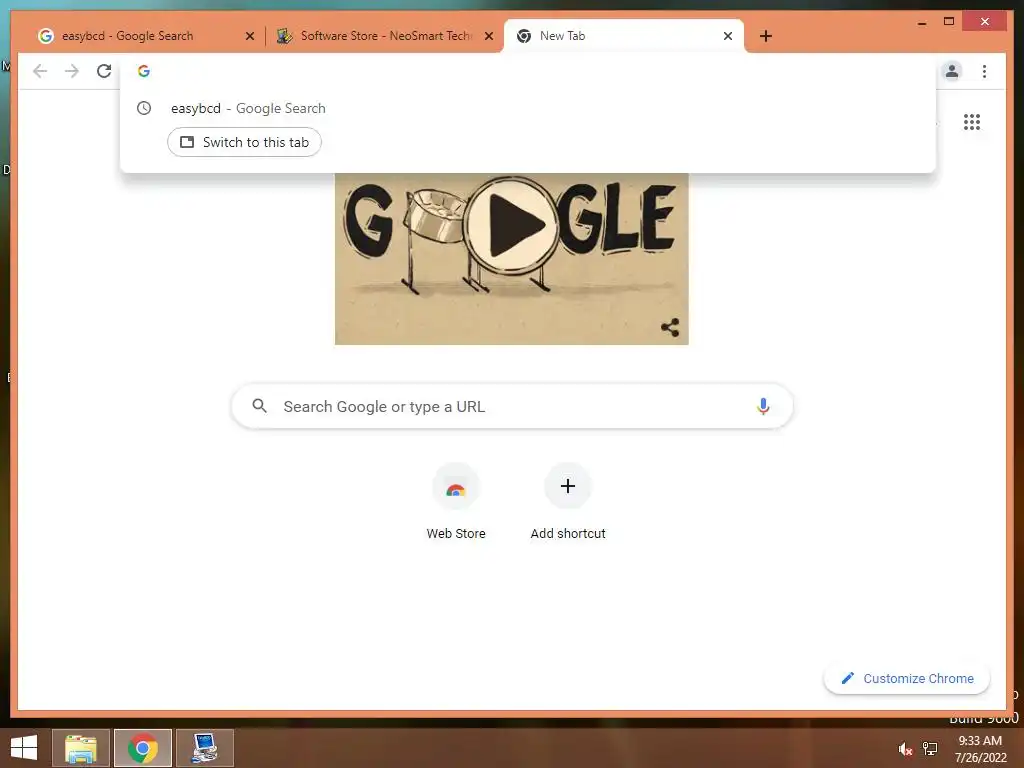Open the computer app in taskbar
The image size is (1024, 768).
(204, 748)
